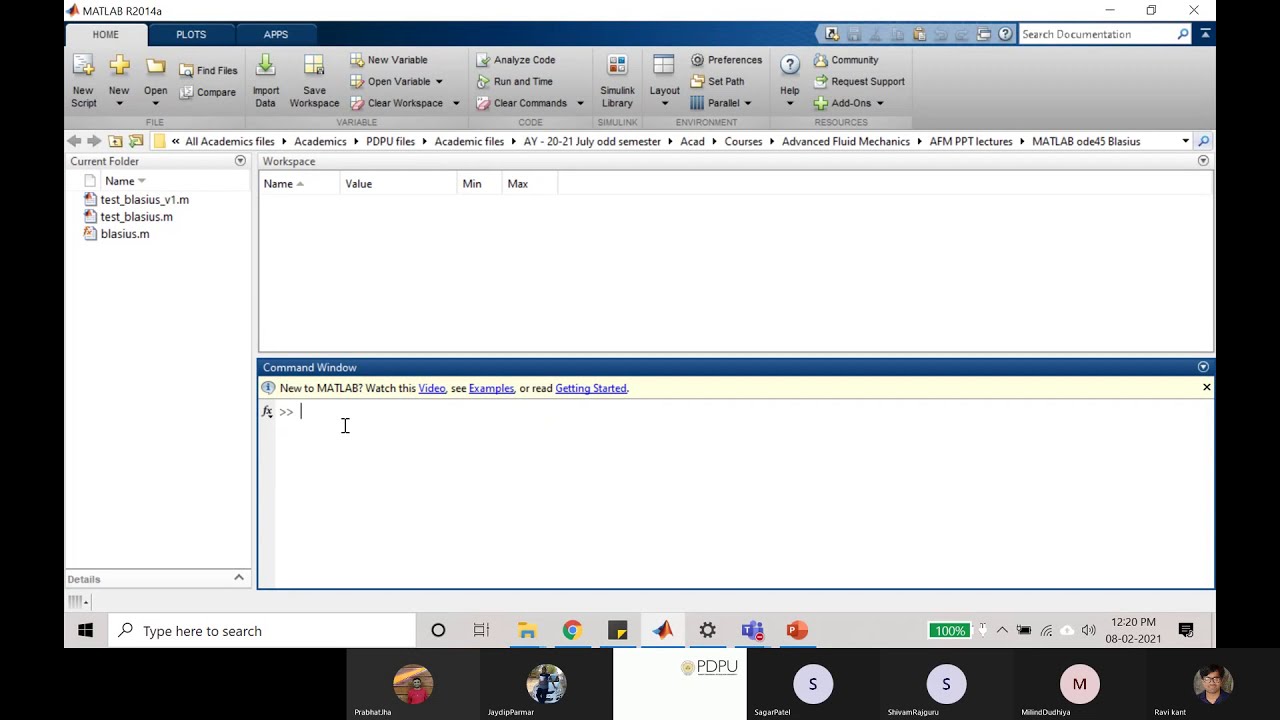The width and height of the screenshot is (1280, 720).
Task: Switch to the HOME tab
Action: click(106, 34)
